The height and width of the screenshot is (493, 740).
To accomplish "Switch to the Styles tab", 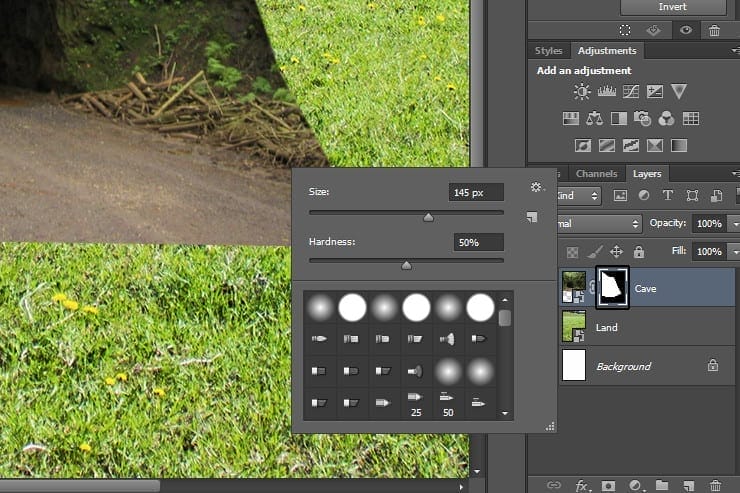I will [548, 50].
